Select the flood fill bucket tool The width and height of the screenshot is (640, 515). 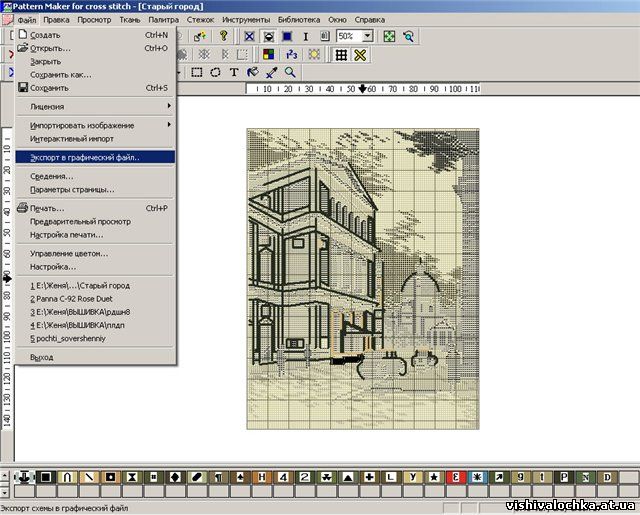pos(253,73)
